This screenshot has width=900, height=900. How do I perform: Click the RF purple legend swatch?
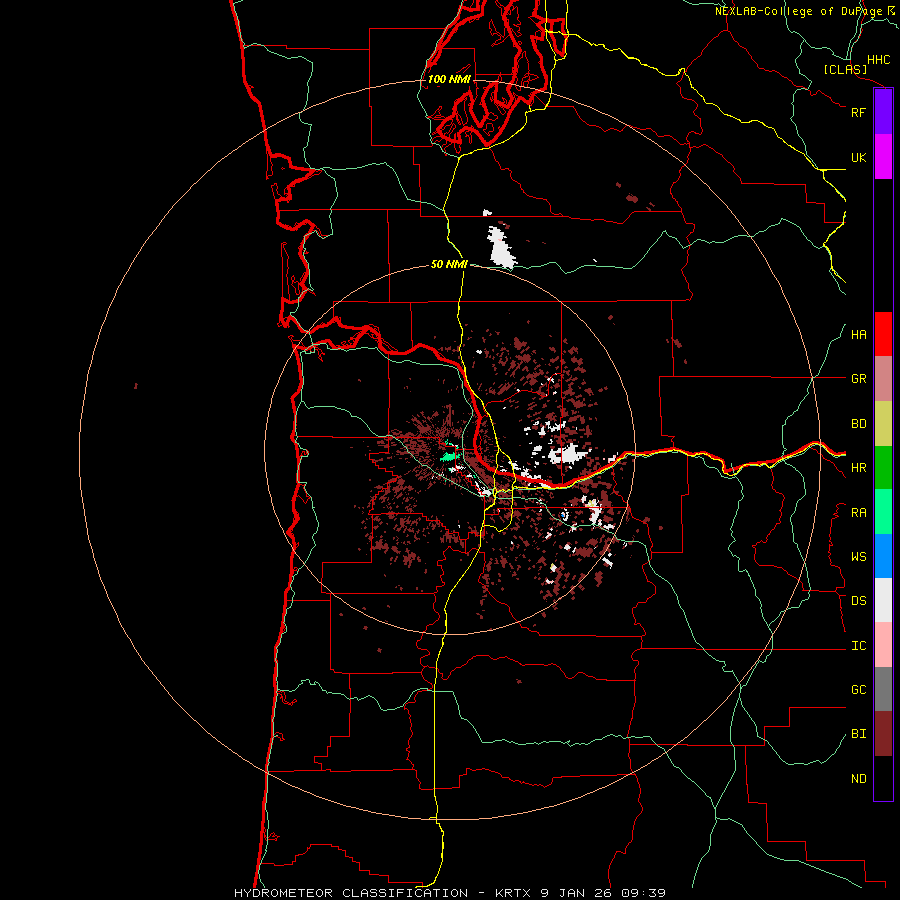[x=883, y=112]
